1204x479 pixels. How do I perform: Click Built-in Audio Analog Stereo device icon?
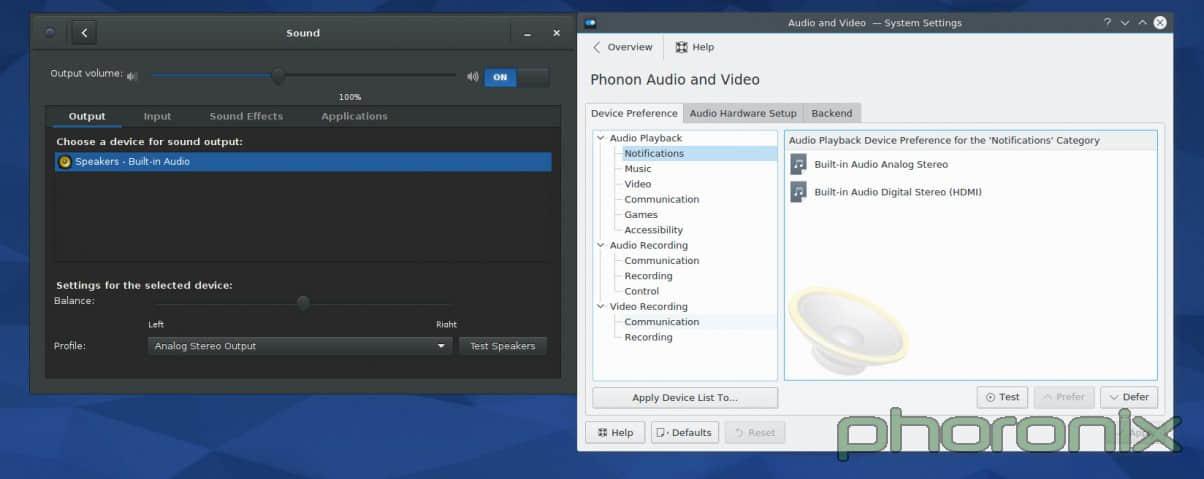(x=798, y=164)
